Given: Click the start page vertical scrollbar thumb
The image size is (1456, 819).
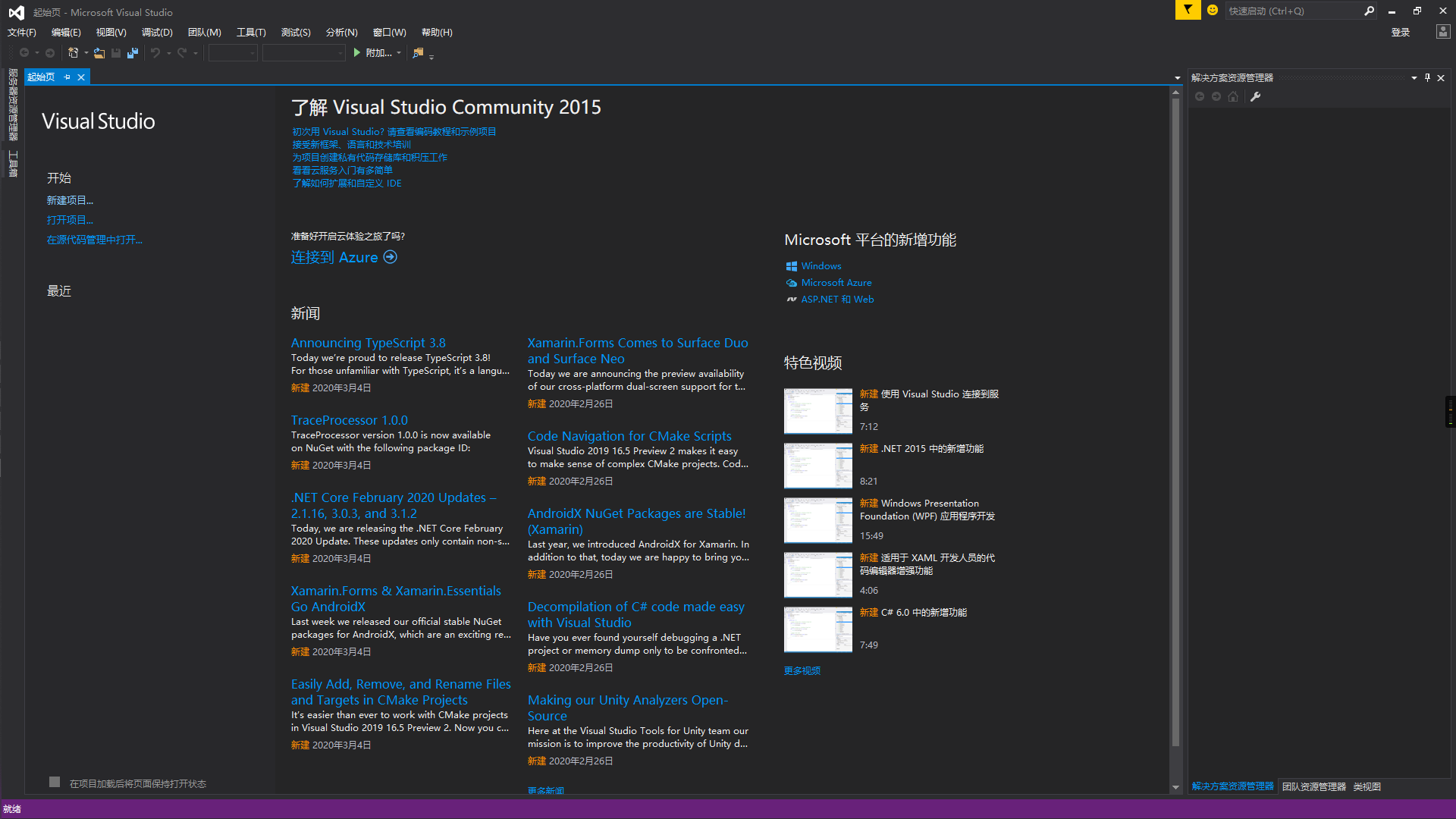Looking at the screenshot, I should coord(1175,421).
